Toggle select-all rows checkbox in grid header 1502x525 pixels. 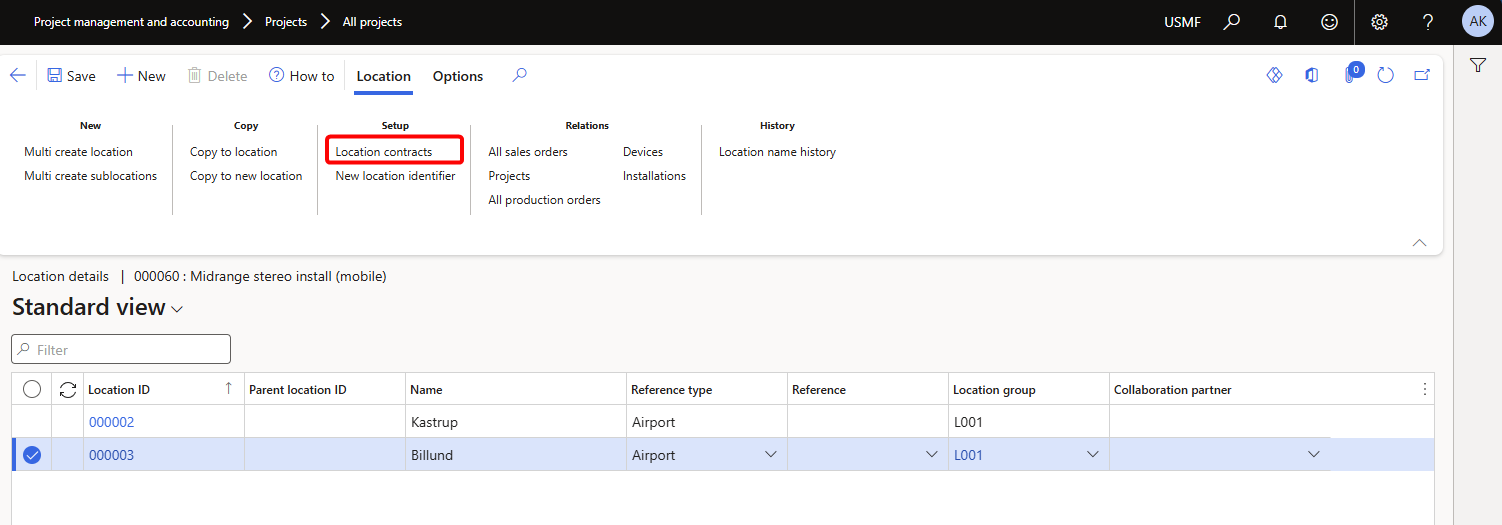[x=32, y=390]
